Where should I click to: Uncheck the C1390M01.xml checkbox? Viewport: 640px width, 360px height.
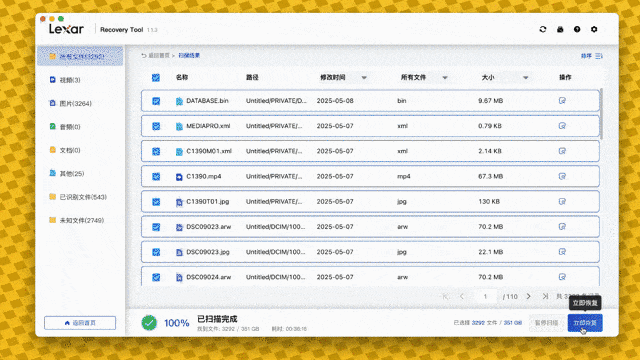[x=156, y=151]
